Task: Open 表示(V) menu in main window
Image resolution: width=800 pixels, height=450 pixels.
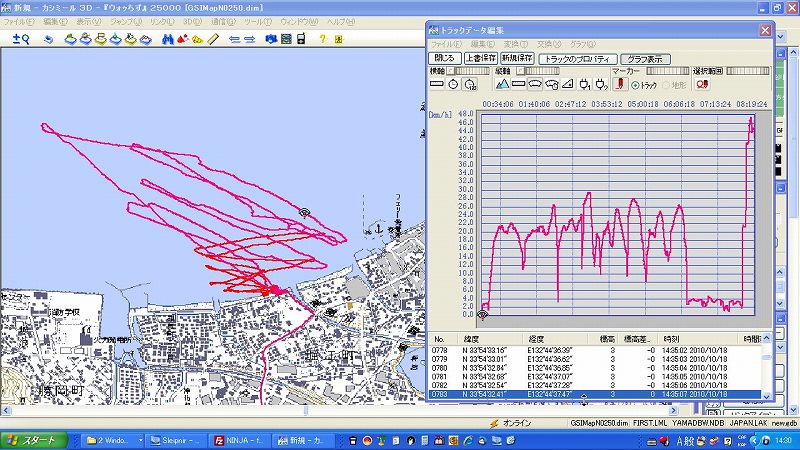Action: coord(88,22)
